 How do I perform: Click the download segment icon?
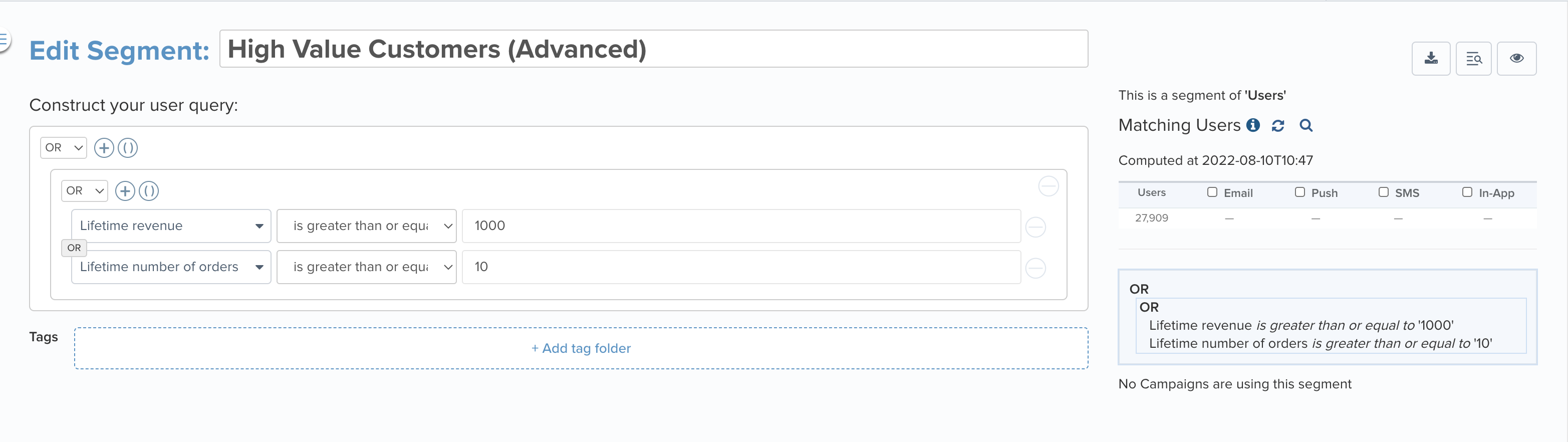click(1430, 59)
